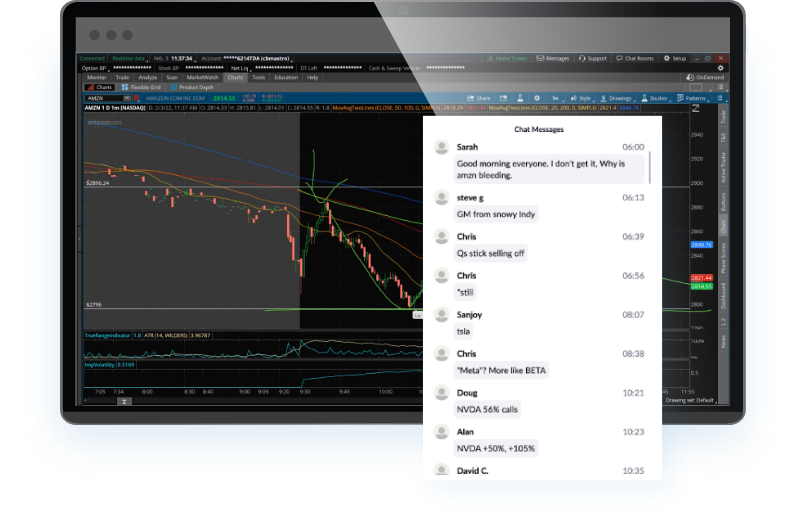This screenshot has height=528, width=803.
Task: Switch to the Trade tab
Action: [122, 77]
